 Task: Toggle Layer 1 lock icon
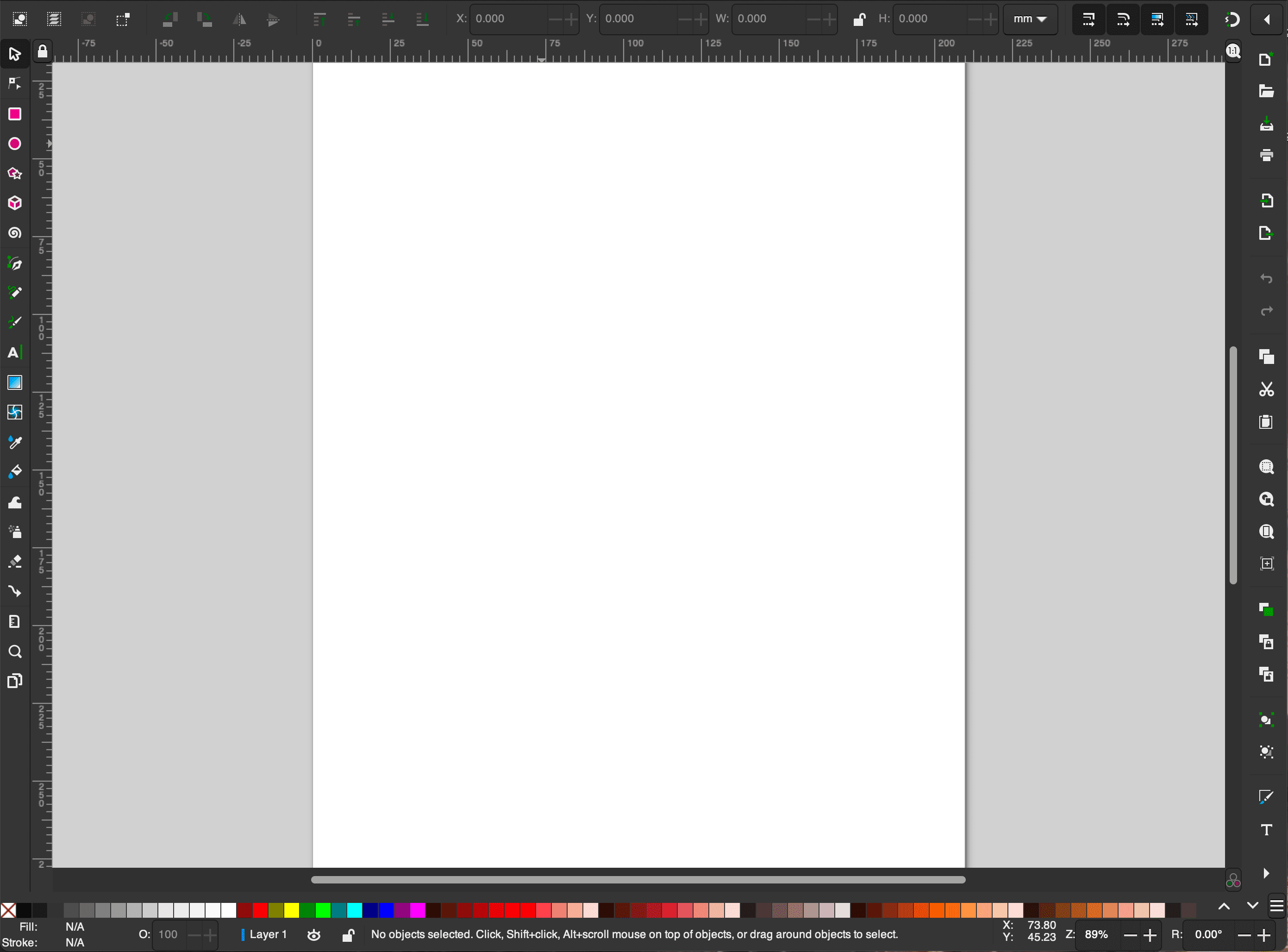tap(348, 935)
